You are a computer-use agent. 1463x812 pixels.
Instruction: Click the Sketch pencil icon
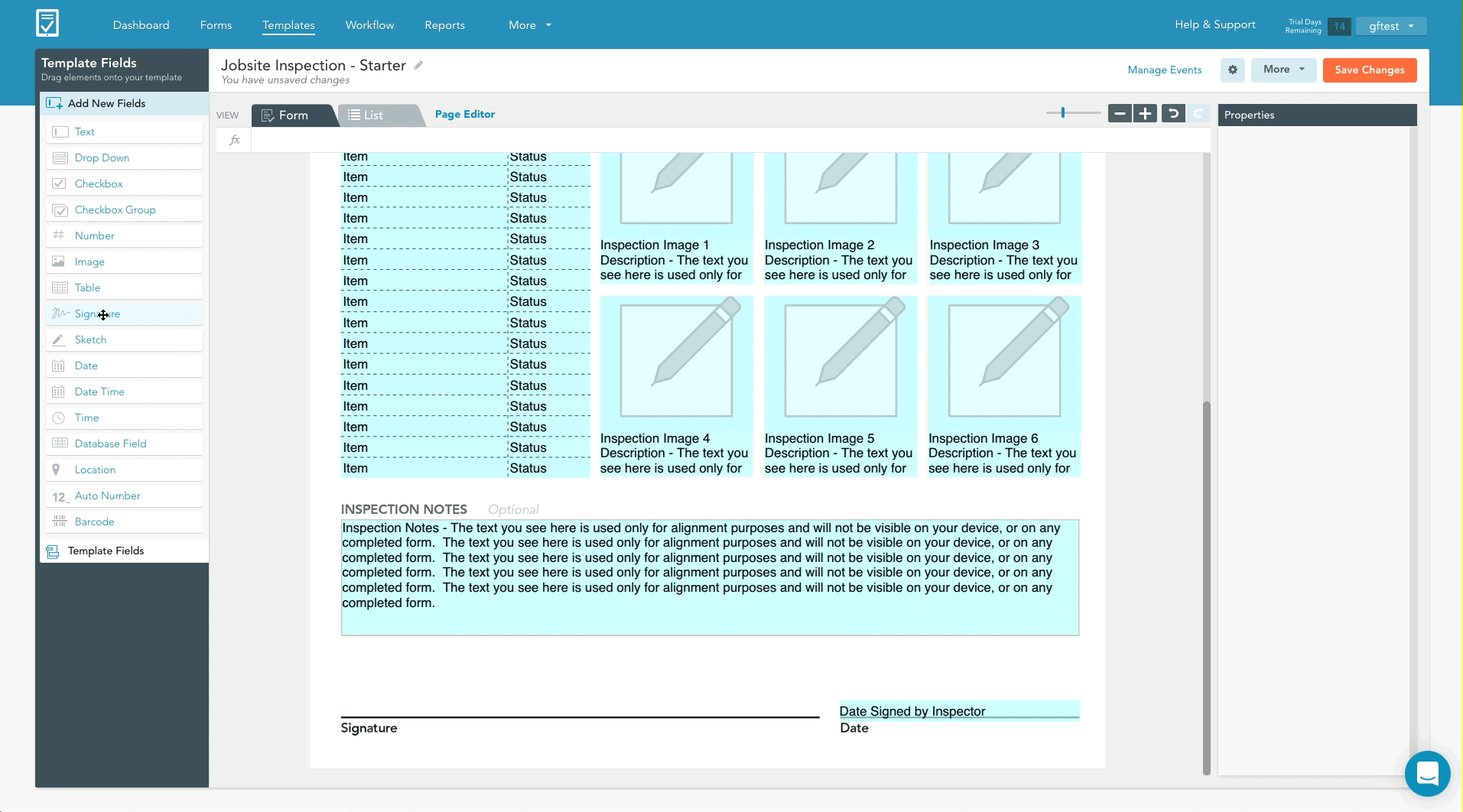click(x=58, y=339)
